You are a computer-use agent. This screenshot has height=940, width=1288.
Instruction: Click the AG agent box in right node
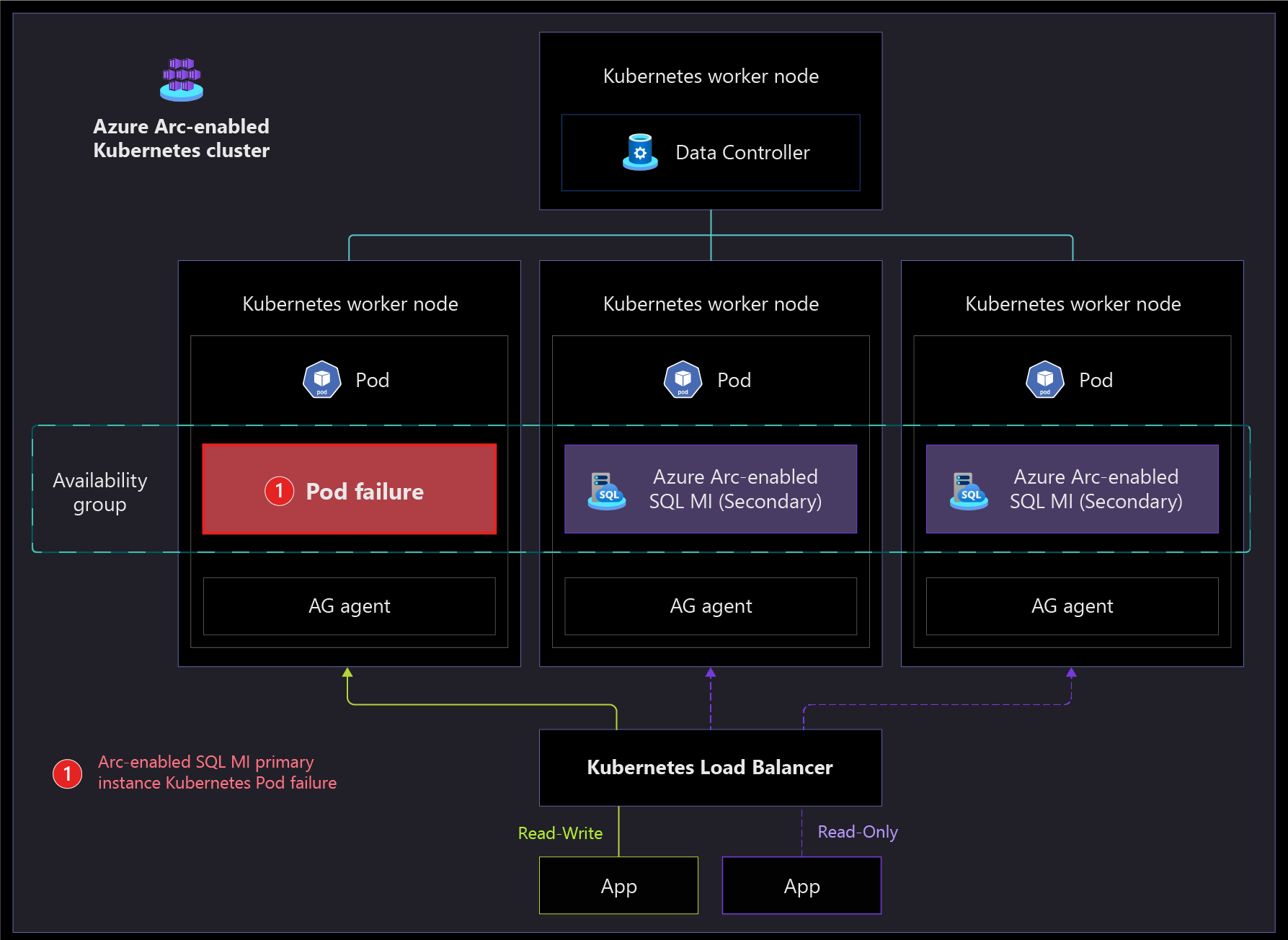click(x=1072, y=606)
